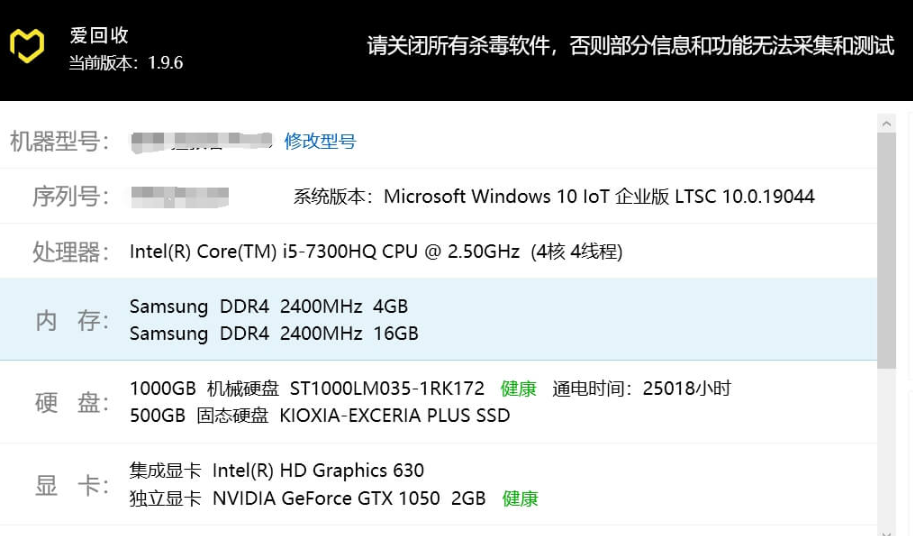Select the Intel HD Graphics 630 entry
The width and height of the screenshot is (913, 536).
point(277,470)
